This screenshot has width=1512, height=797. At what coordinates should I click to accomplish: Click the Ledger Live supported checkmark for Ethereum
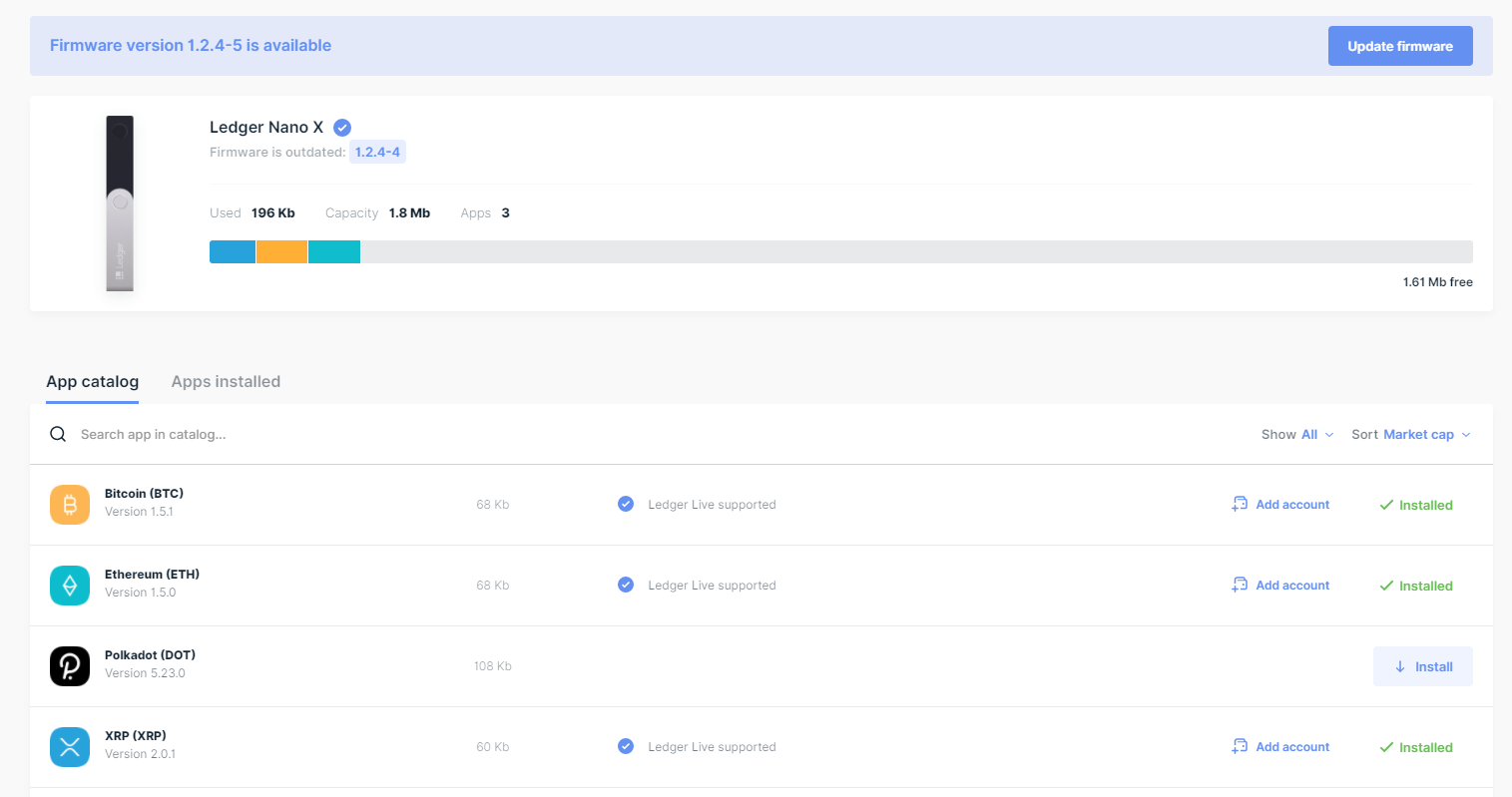click(x=626, y=585)
